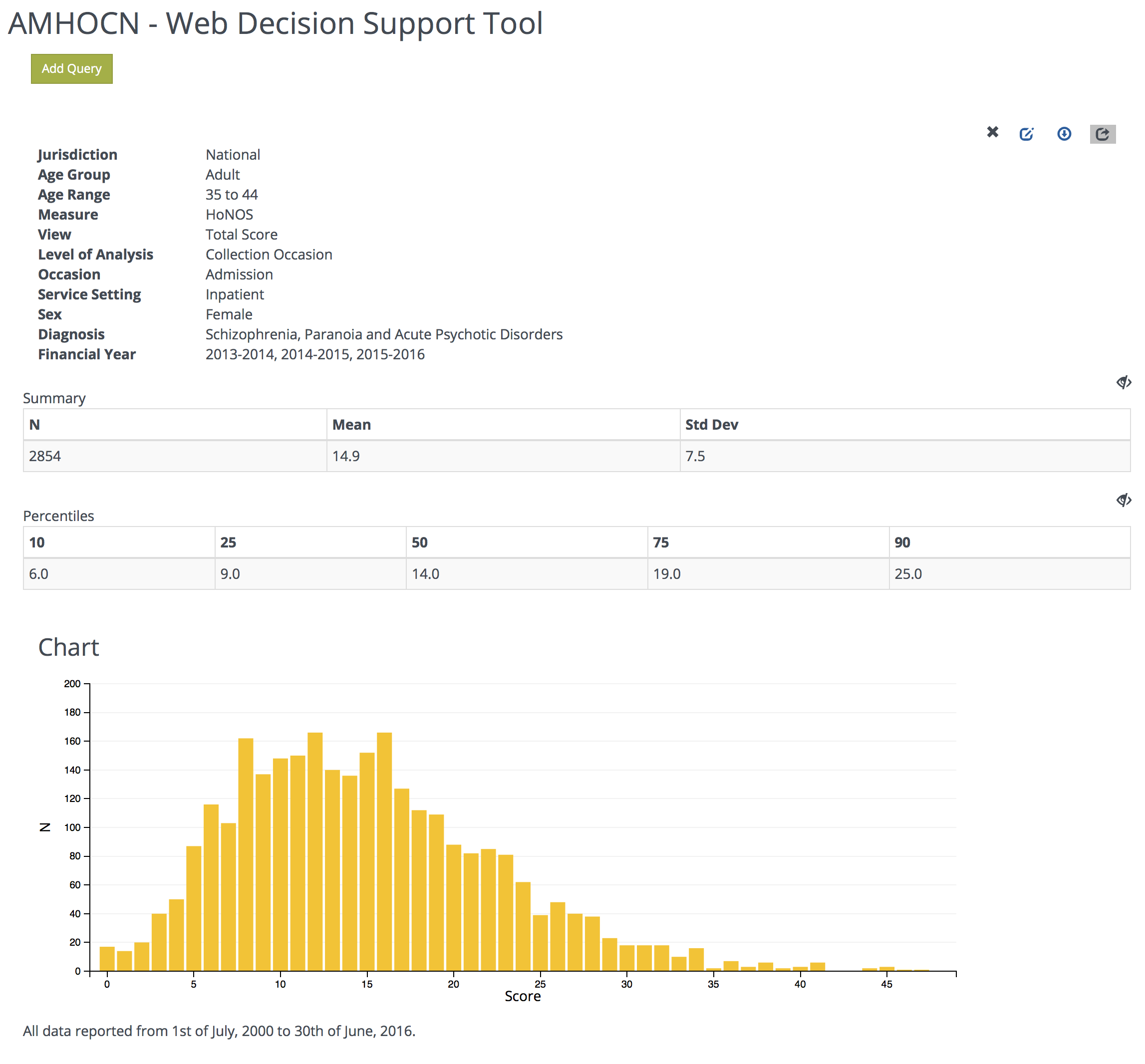1145x1064 pixels.
Task: Remove the query with the X icon
Action: pos(992,132)
